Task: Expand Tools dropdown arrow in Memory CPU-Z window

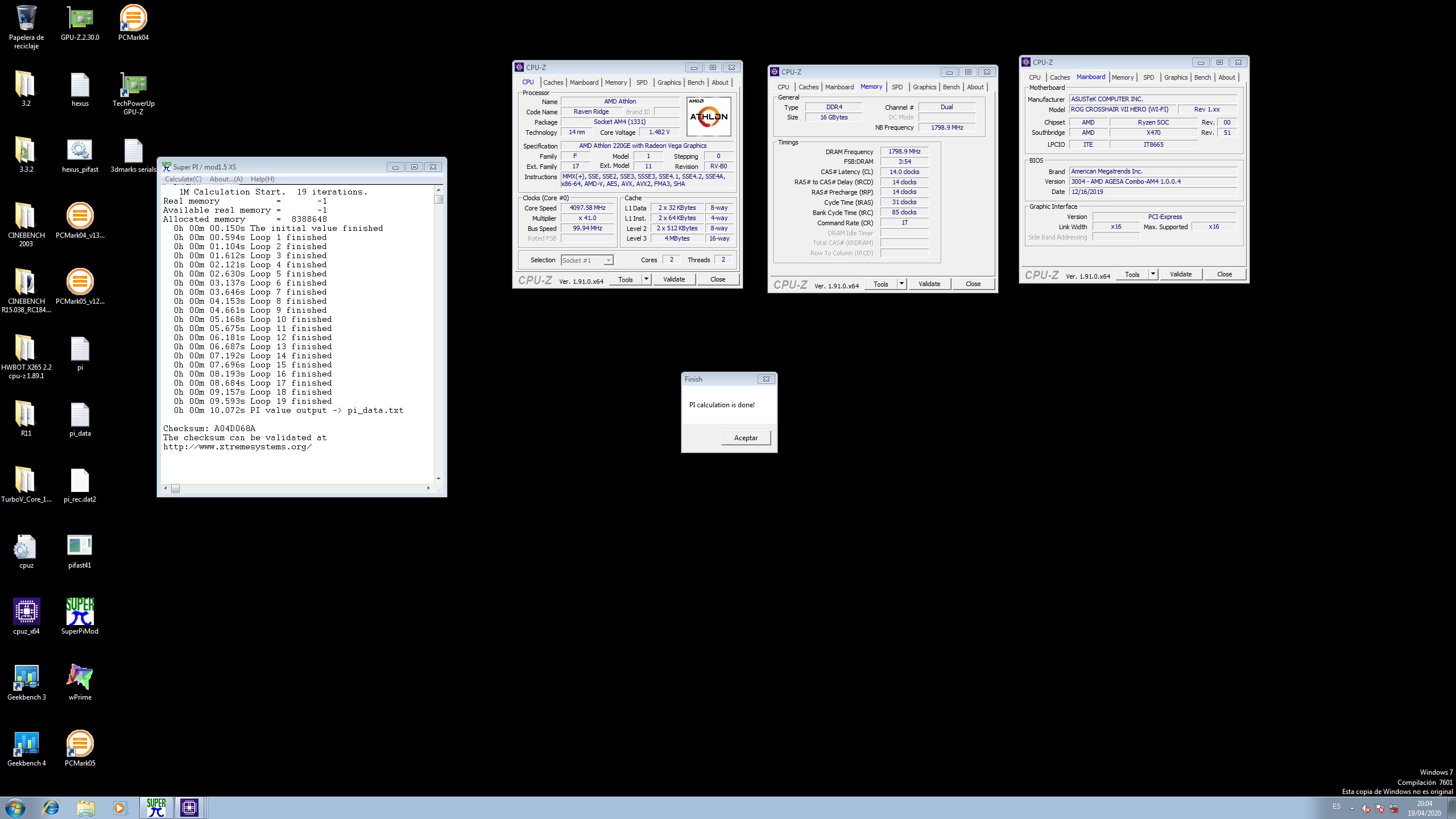Action: [x=901, y=284]
